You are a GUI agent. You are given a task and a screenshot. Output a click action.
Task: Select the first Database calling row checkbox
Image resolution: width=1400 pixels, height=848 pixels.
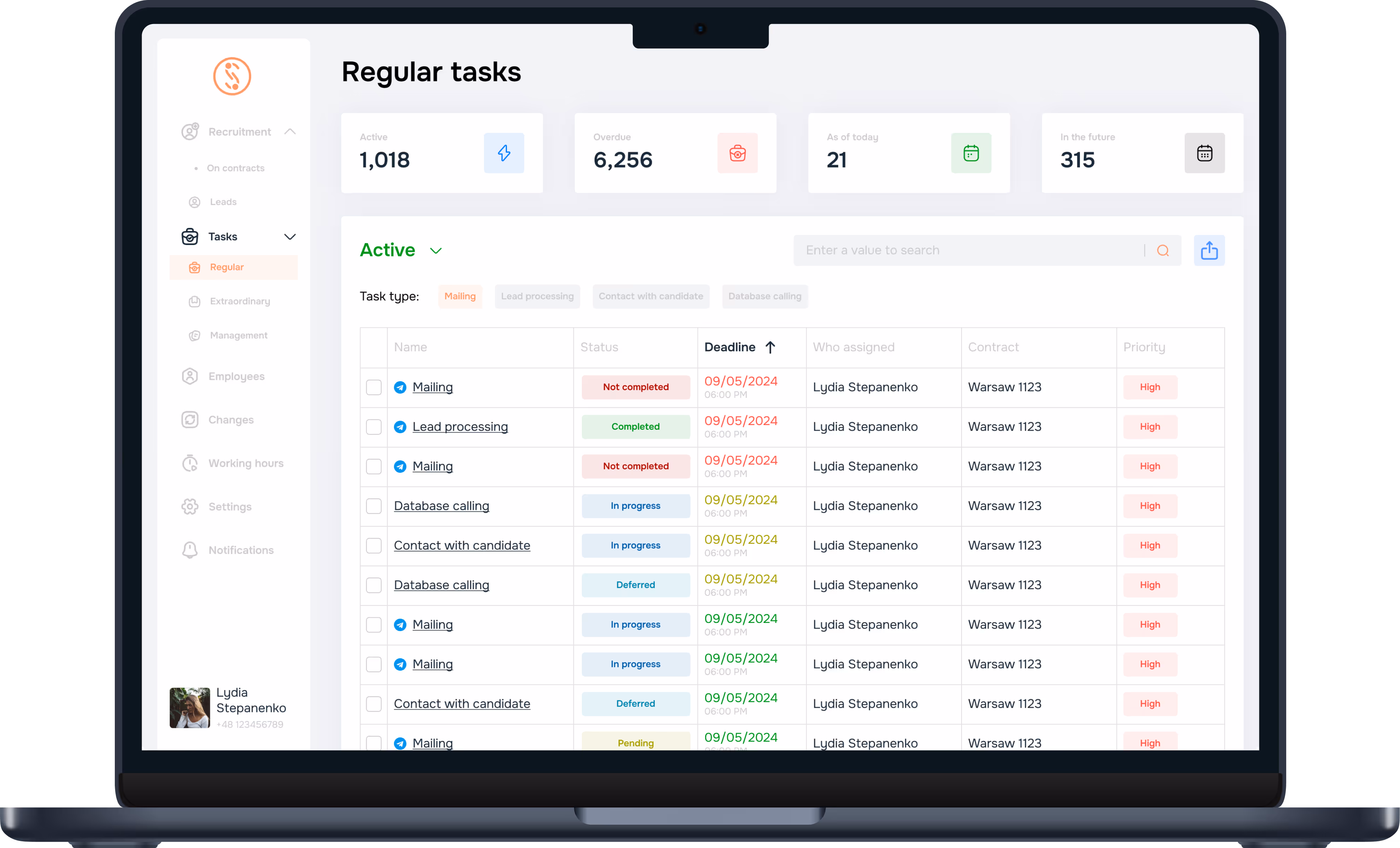pyautogui.click(x=373, y=506)
